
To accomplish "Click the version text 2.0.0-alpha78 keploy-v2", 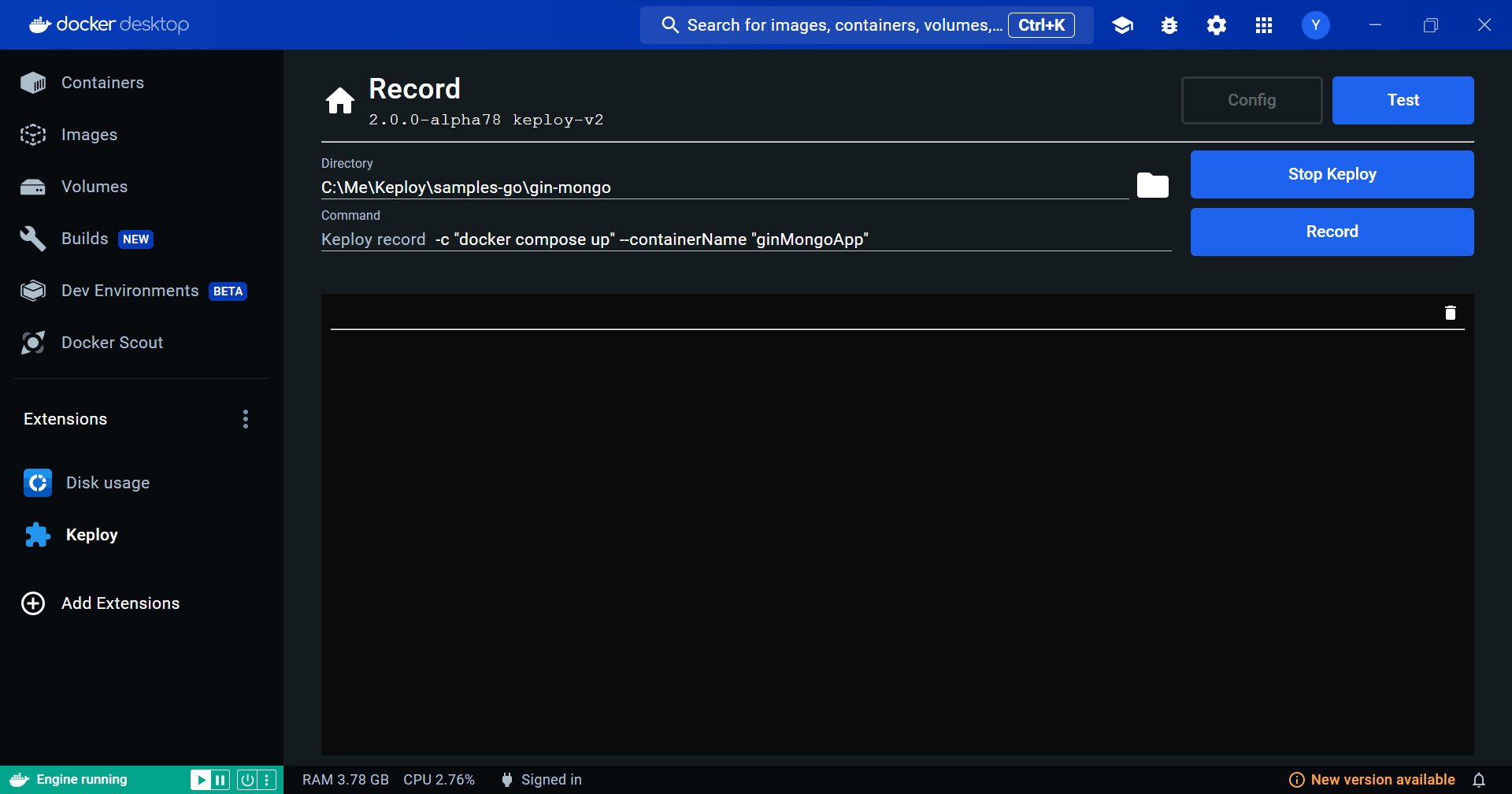I will (x=486, y=120).
